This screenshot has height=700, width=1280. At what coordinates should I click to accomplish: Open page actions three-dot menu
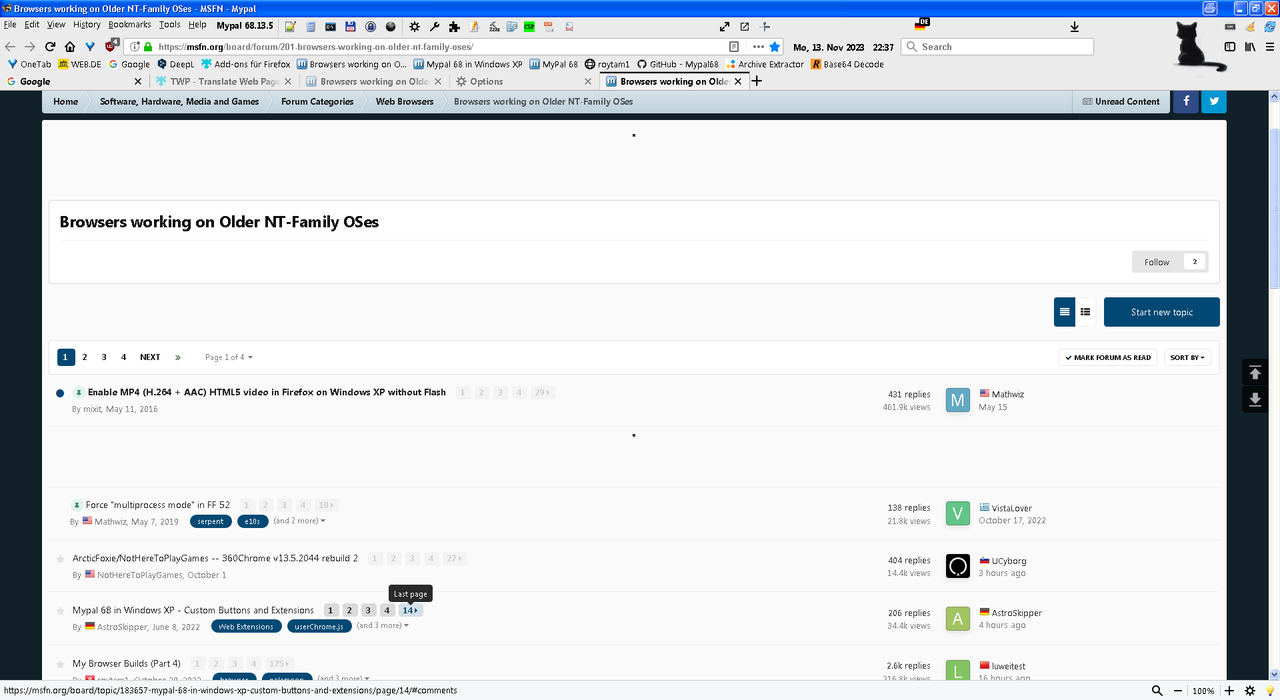(x=758, y=46)
